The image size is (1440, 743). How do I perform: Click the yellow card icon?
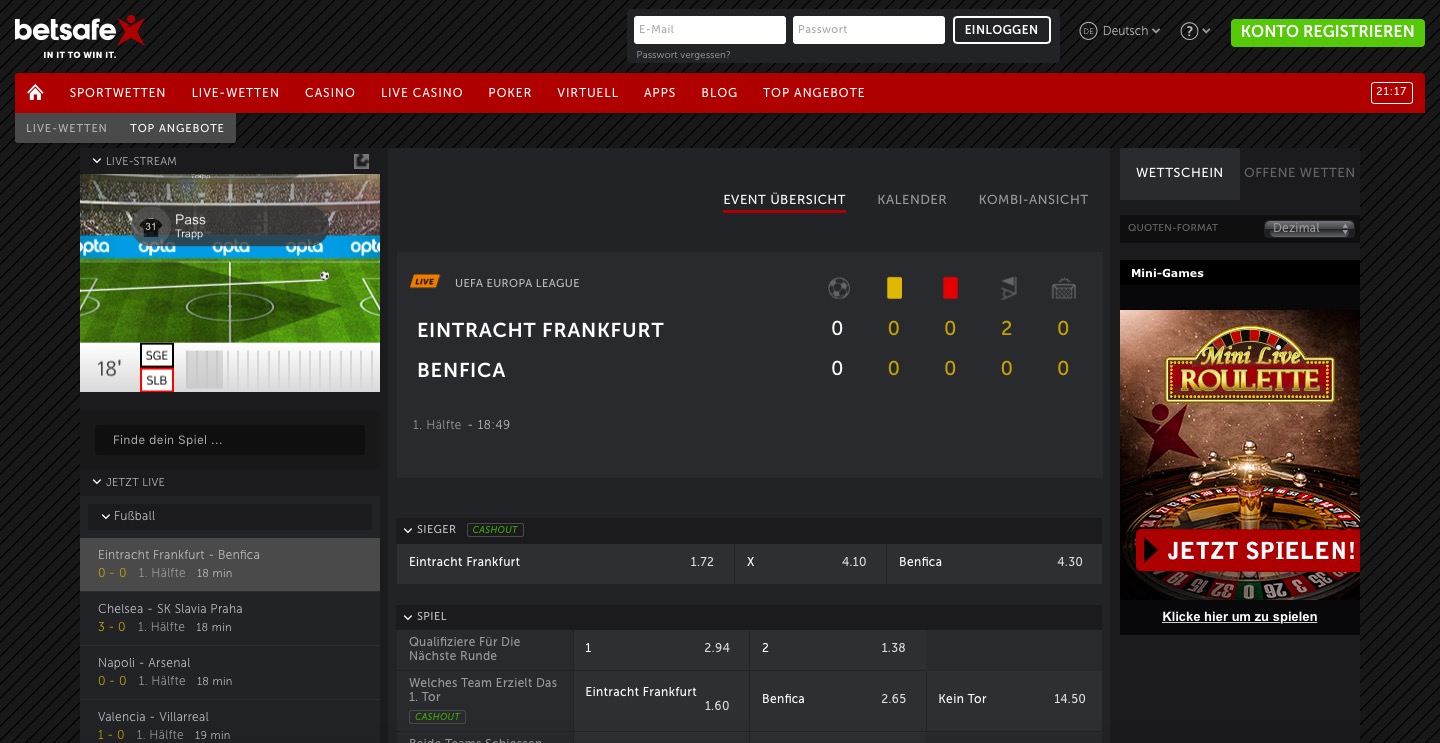894,288
